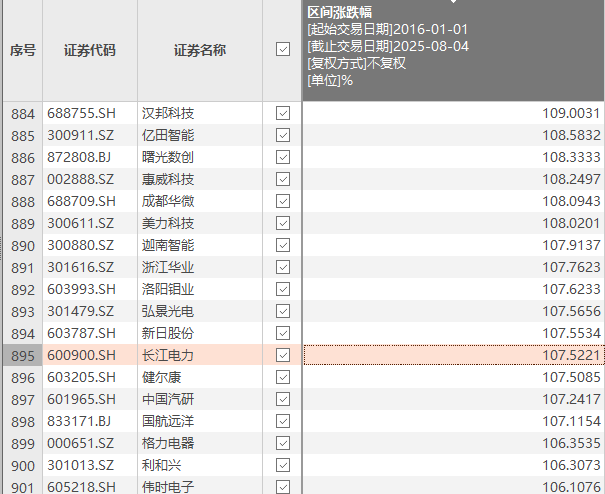Click security name 中国汽研
Viewport: 605px width, 494px height.
[168, 399]
